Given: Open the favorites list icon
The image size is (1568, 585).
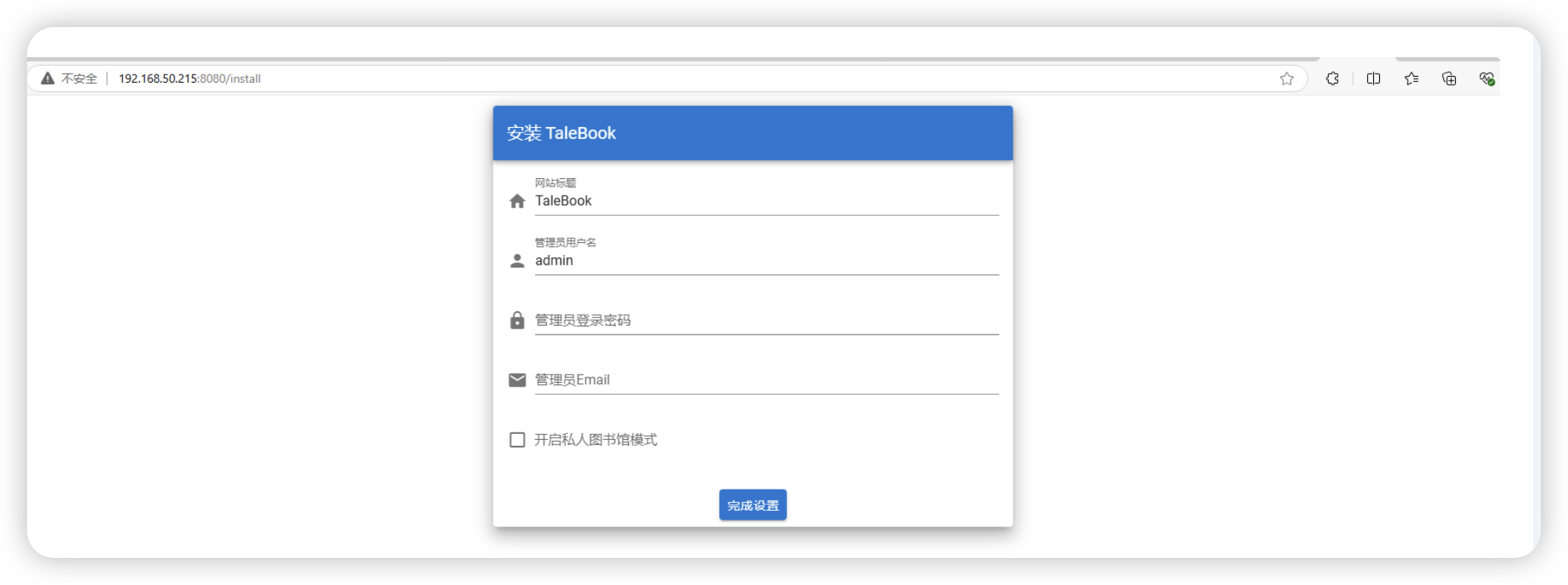Looking at the screenshot, I should [x=1412, y=78].
